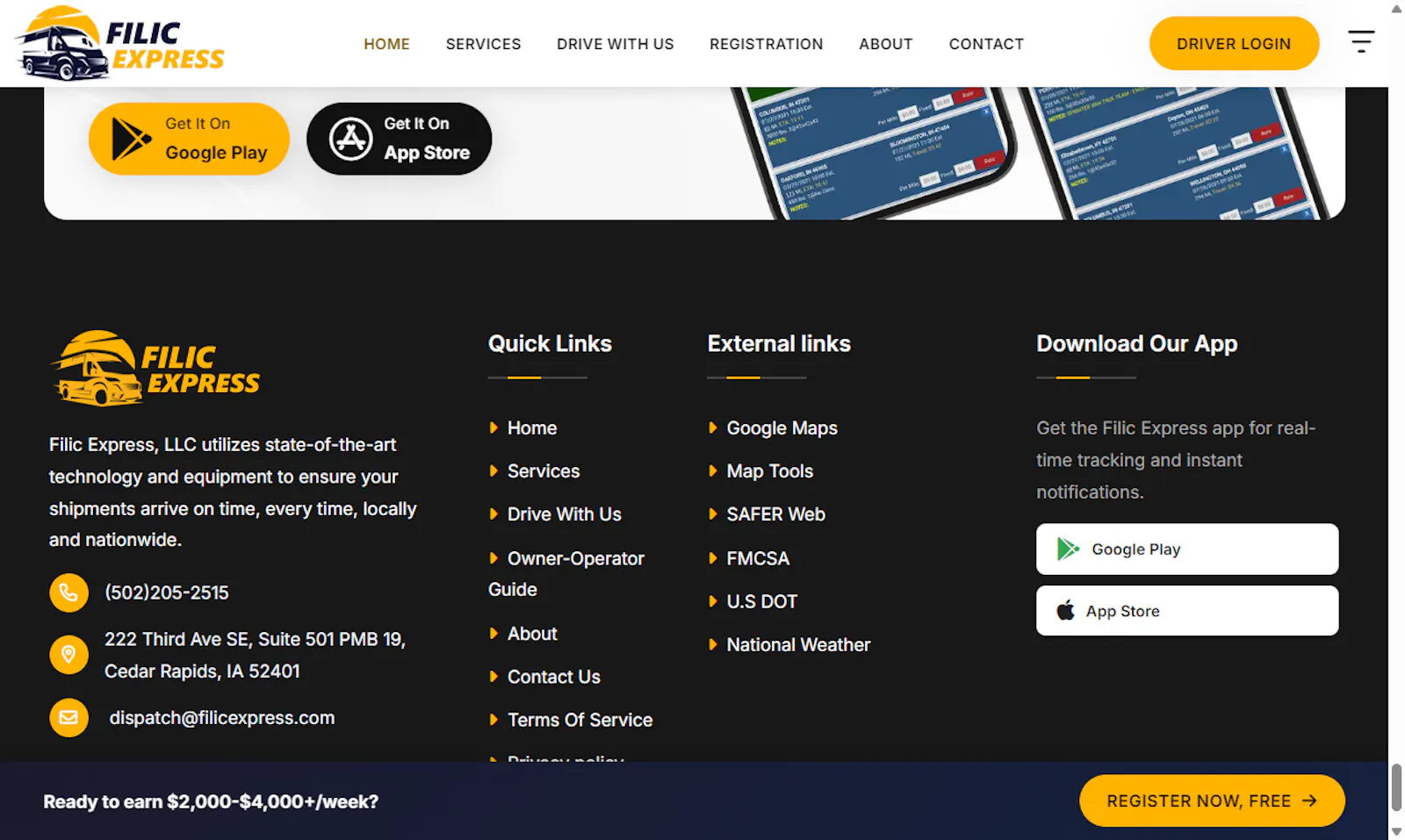Click the orange envelope email icon
Image resolution: width=1405 pixels, height=840 pixels.
68,718
